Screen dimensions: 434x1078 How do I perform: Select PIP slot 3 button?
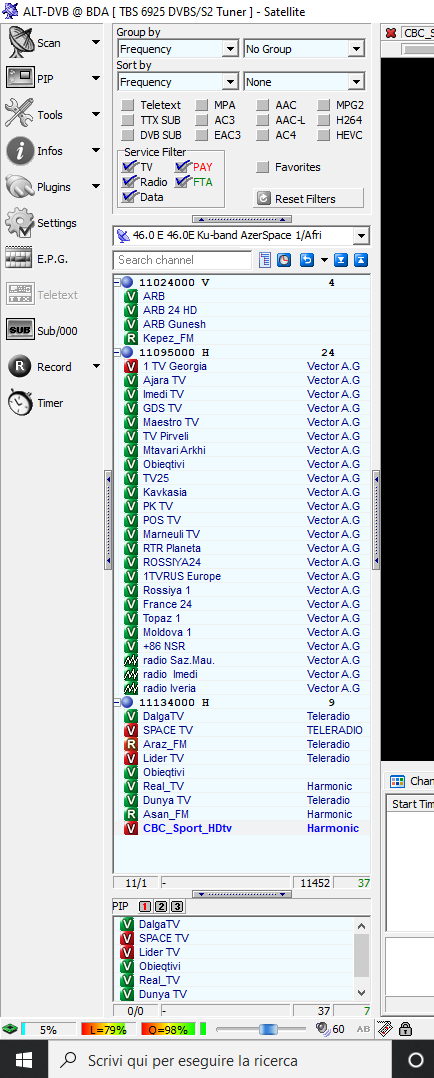pyautogui.click(x=177, y=907)
